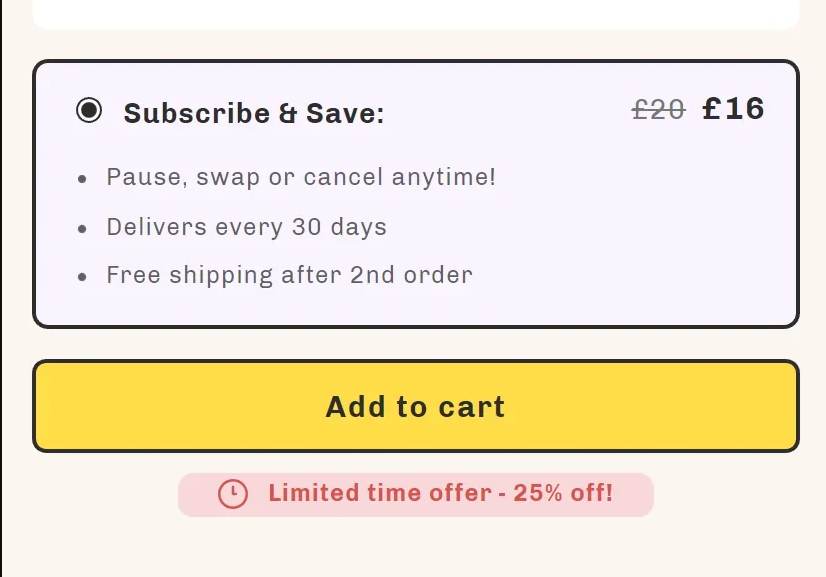The image size is (826, 577).
Task: Select the Subscribe & Save radio button
Action: (x=89, y=111)
